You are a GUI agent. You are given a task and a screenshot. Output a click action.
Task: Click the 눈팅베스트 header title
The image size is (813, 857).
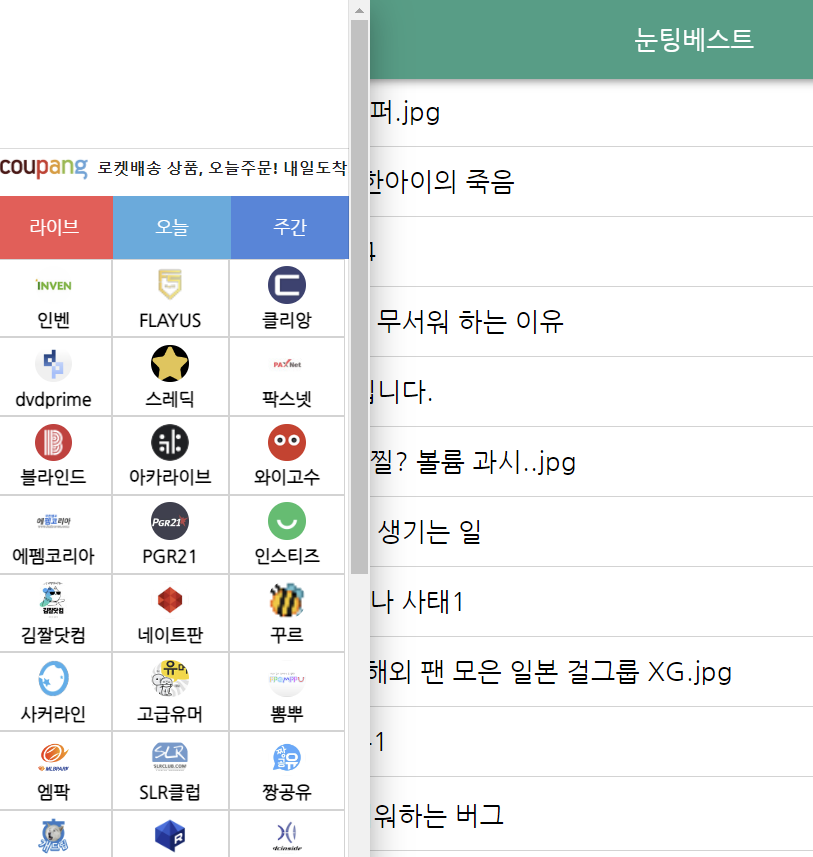(694, 39)
